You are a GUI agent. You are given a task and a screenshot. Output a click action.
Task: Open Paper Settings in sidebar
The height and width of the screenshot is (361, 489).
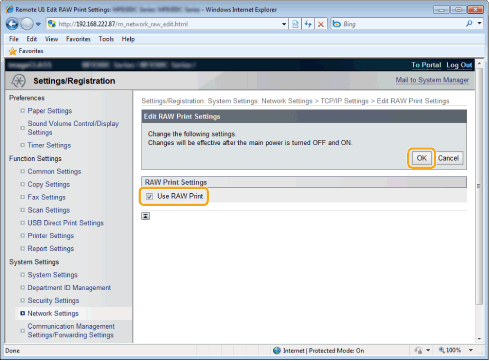(50, 111)
